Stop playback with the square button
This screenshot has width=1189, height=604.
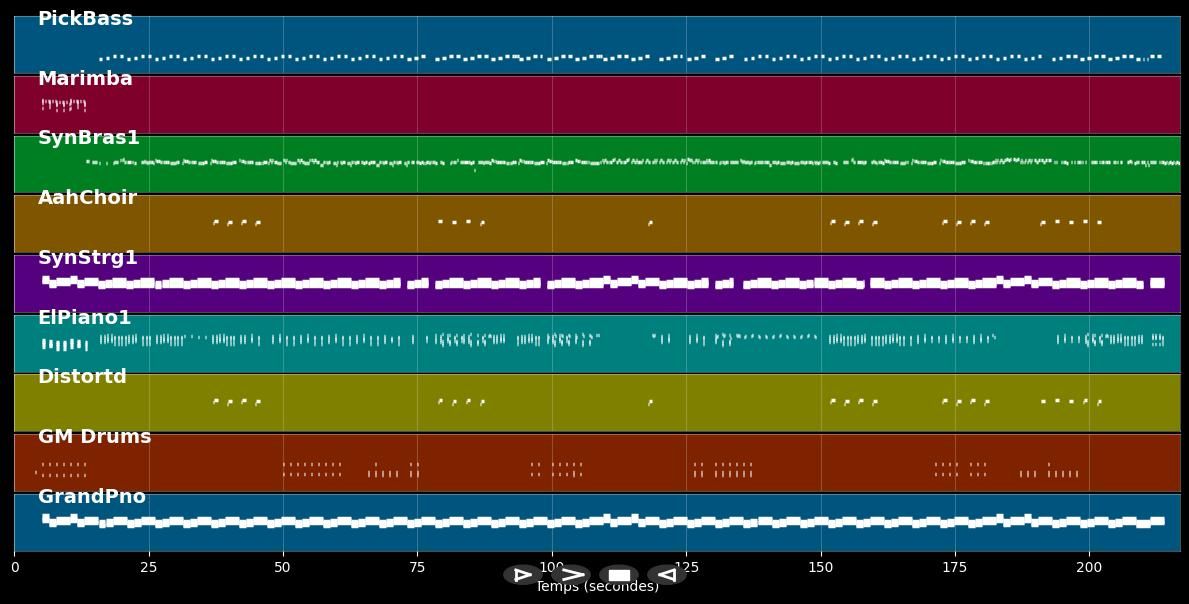pos(619,575)
